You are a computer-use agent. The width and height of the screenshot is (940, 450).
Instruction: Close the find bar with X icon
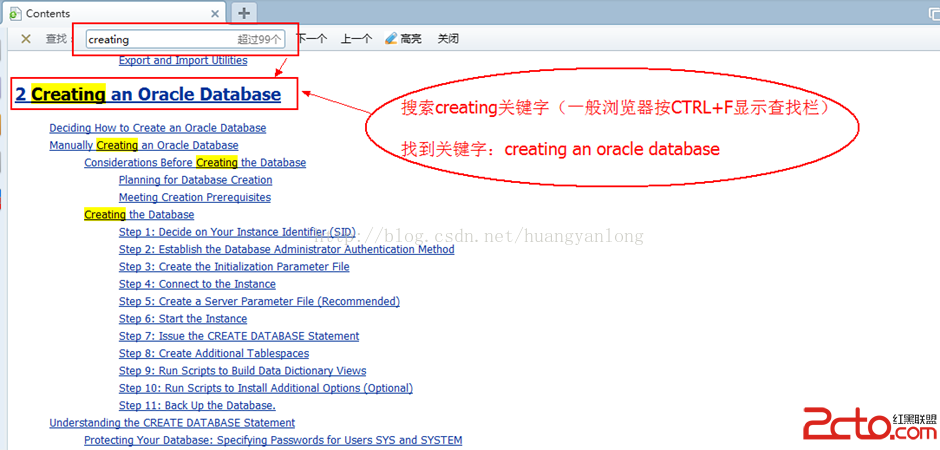[x=26, y=39]
